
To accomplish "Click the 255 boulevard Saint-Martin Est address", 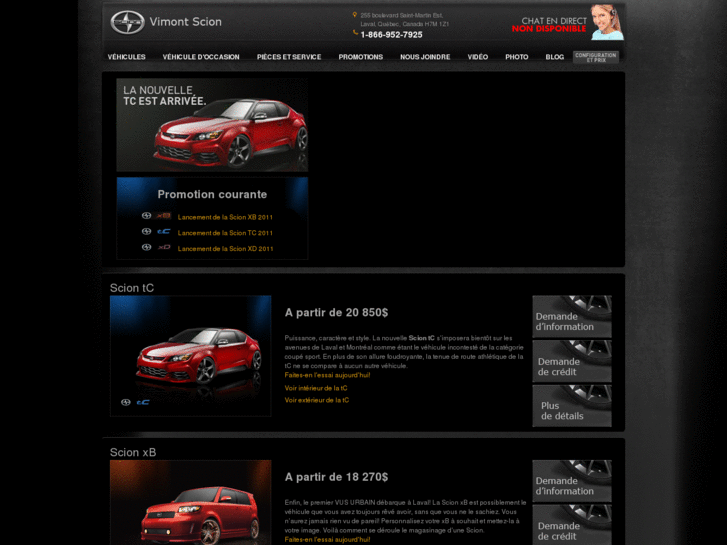I will point(404,19).
